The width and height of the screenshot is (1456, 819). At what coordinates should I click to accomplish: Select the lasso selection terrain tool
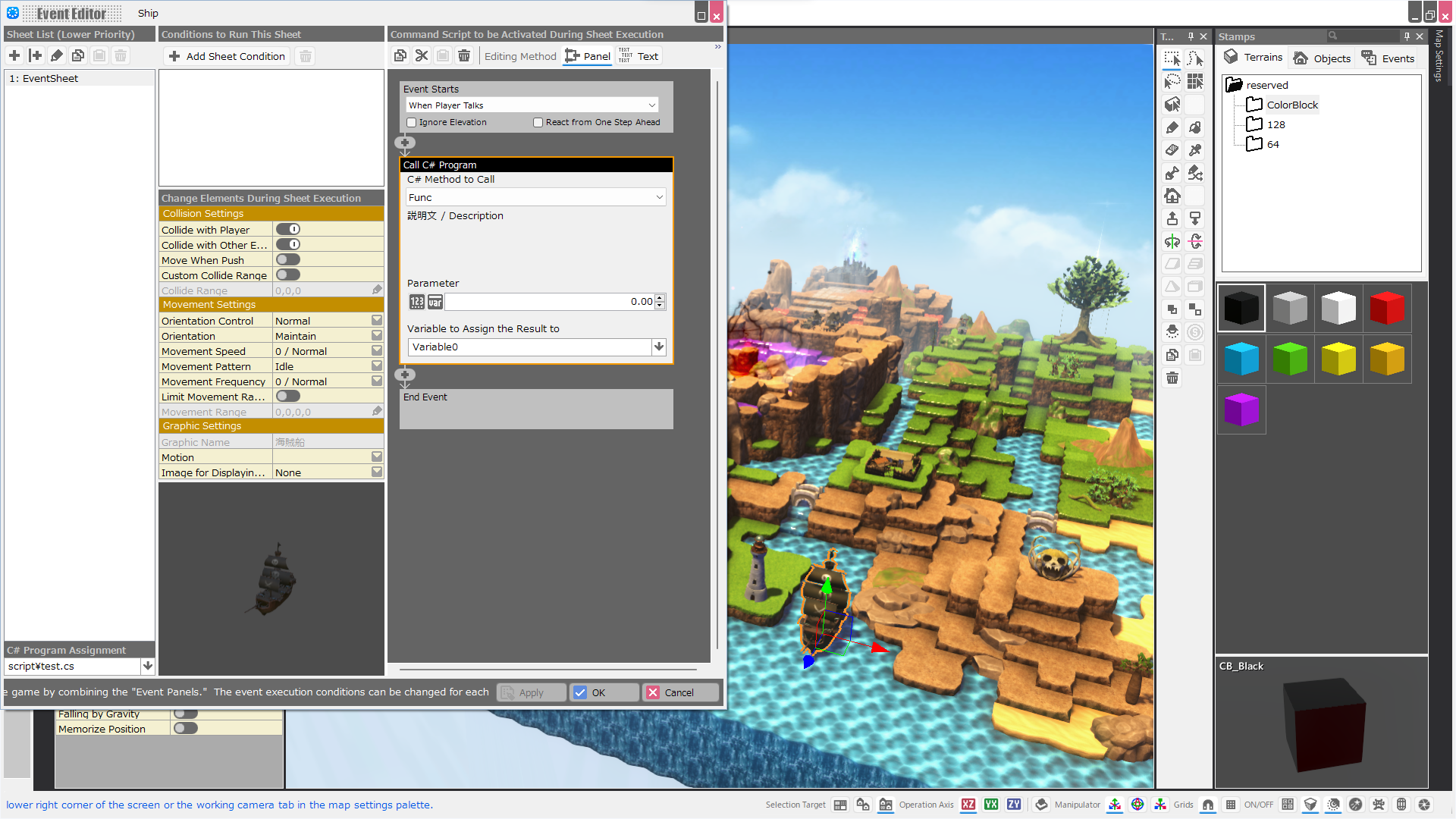pos(1172,81)
